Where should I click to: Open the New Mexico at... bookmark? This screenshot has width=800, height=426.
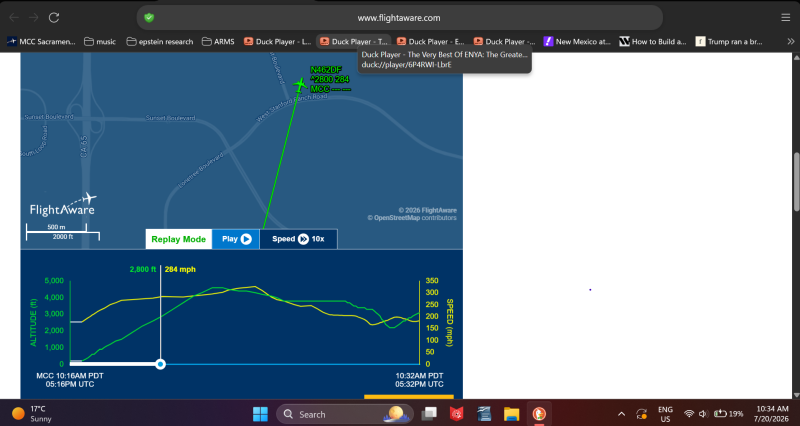click(x=577, y=42)
